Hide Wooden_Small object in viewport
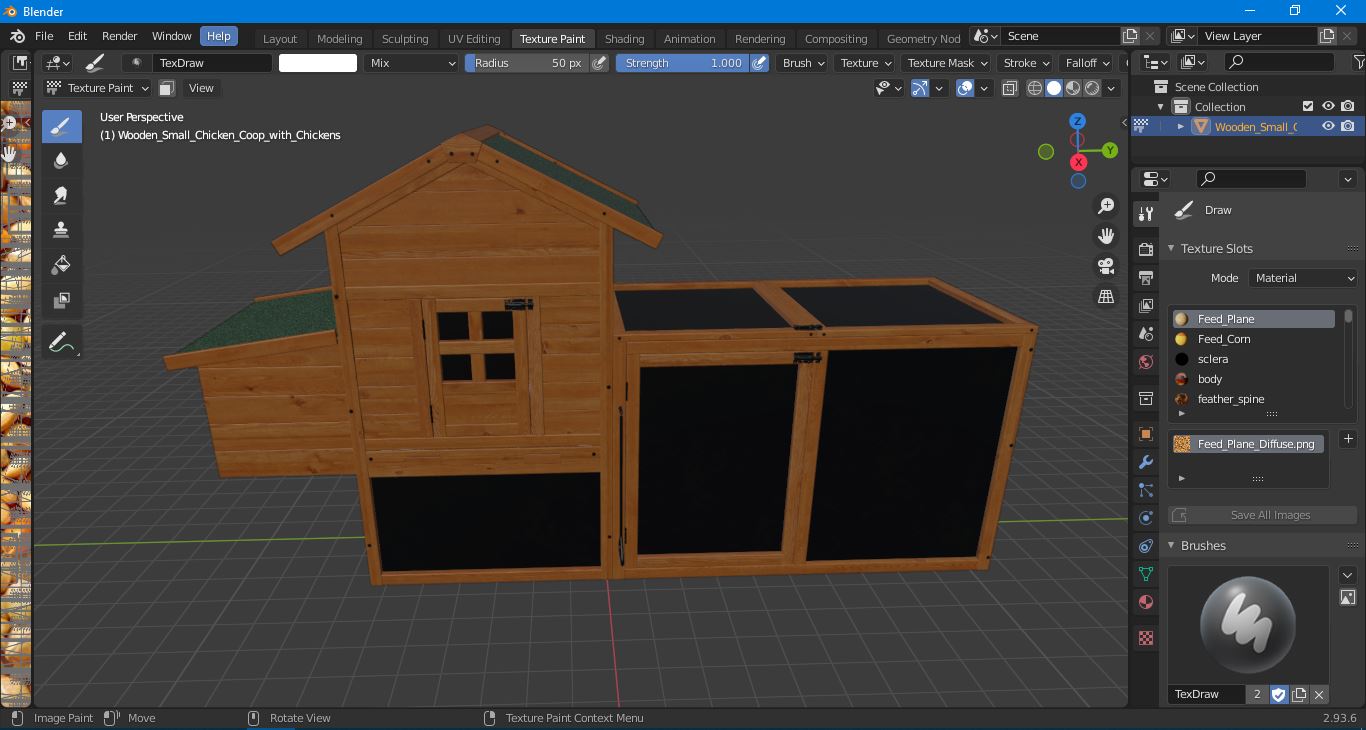 click(1328, 126)
